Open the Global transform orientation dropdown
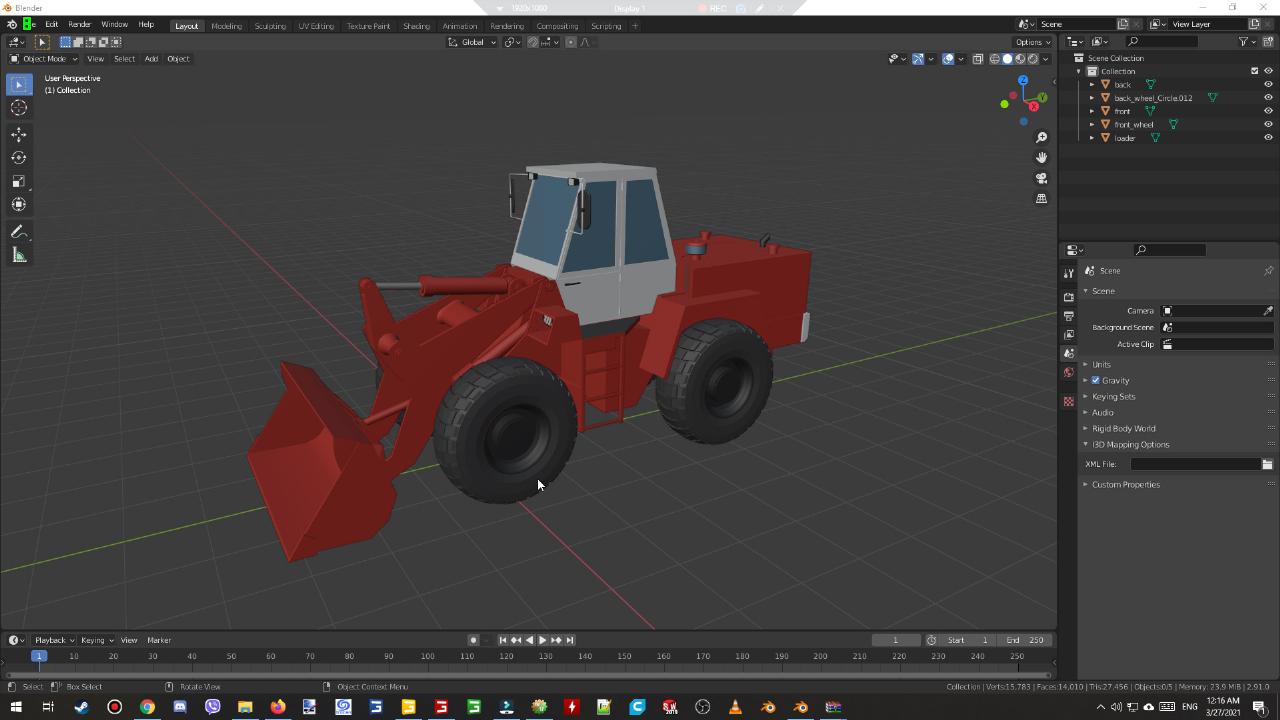1280x720 pixels. pyautogui.click(x=472, y=42)
